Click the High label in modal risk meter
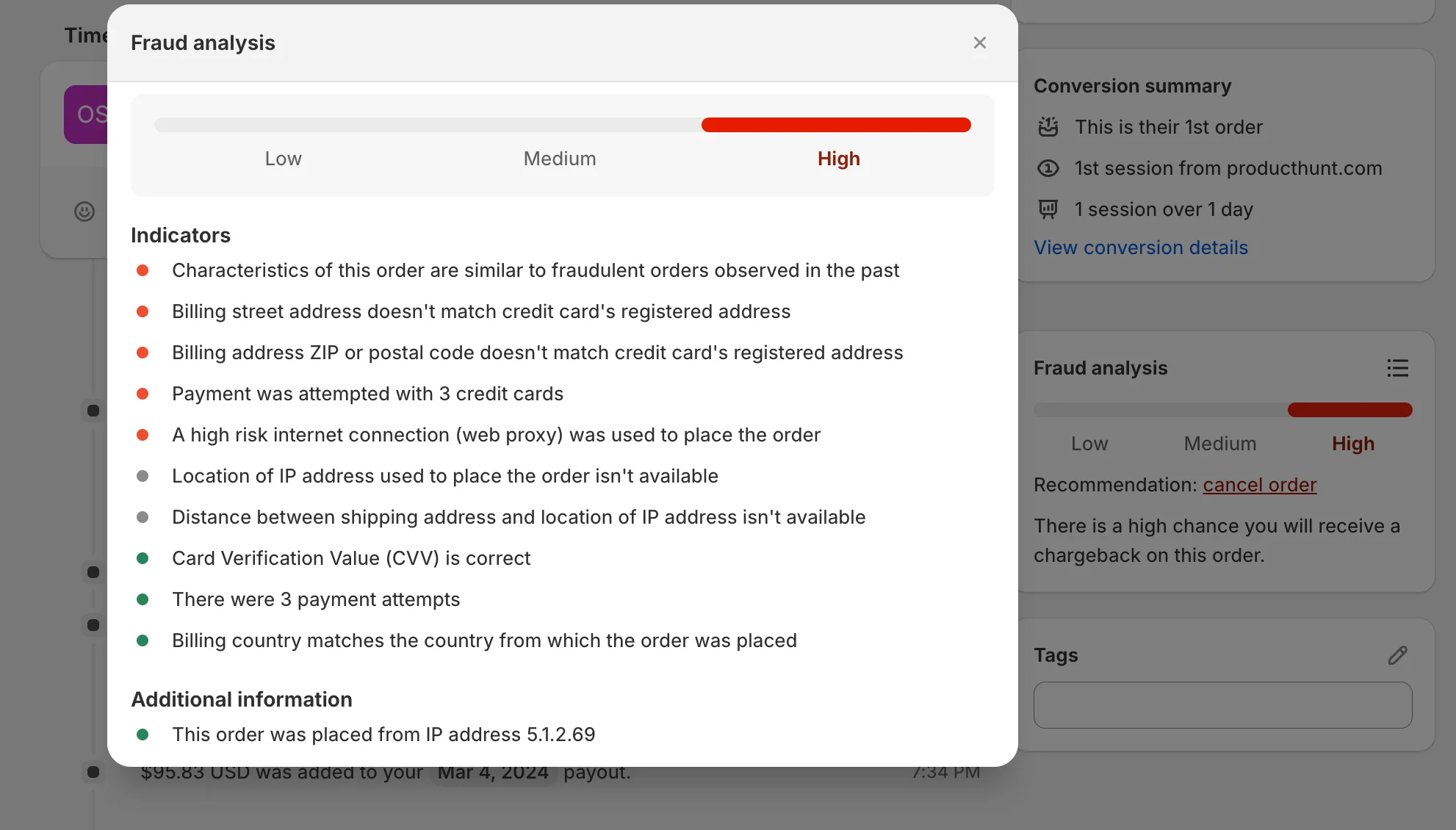 point(838,159)
